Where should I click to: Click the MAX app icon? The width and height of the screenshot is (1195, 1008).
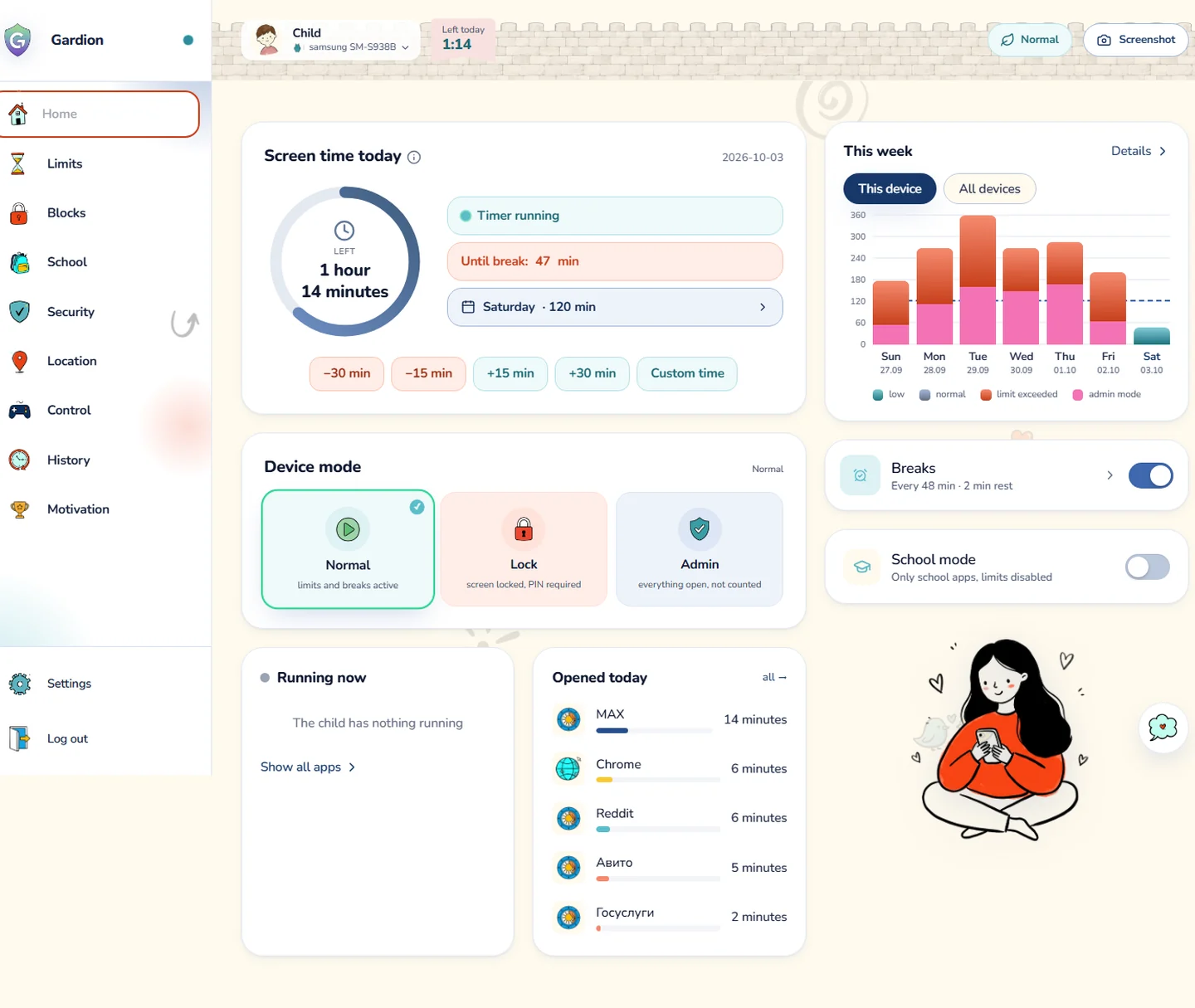point(568,719)
